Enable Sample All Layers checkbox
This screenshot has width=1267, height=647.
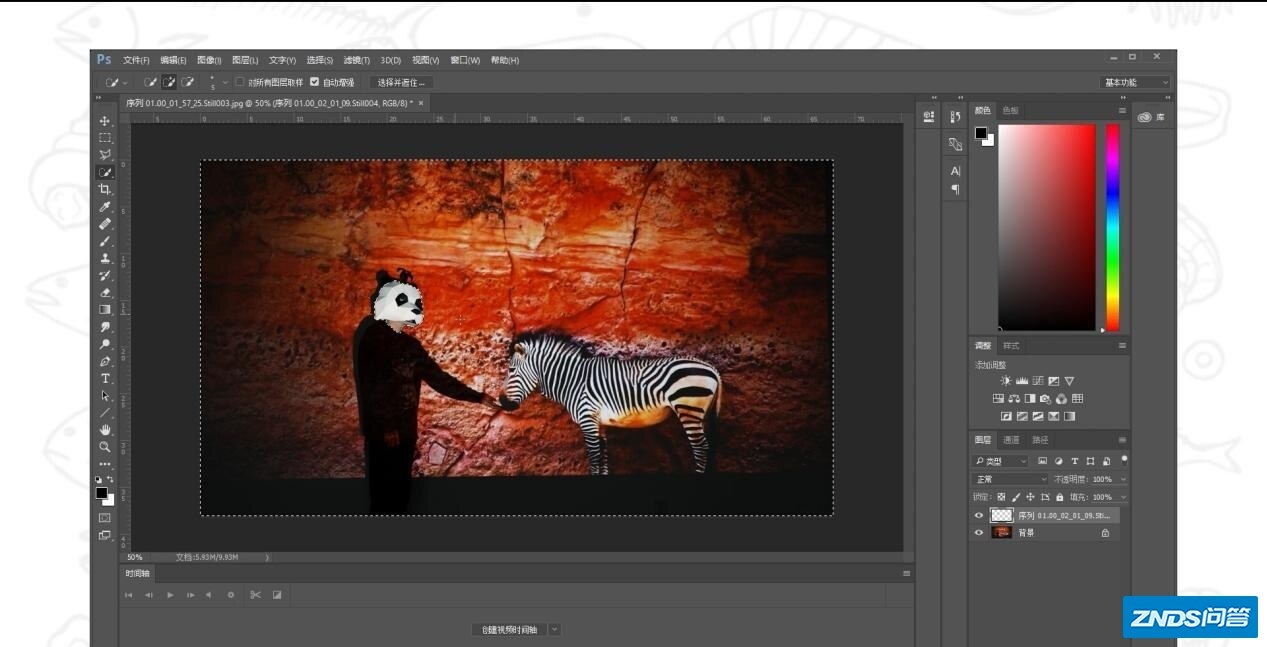pos(240,82)
